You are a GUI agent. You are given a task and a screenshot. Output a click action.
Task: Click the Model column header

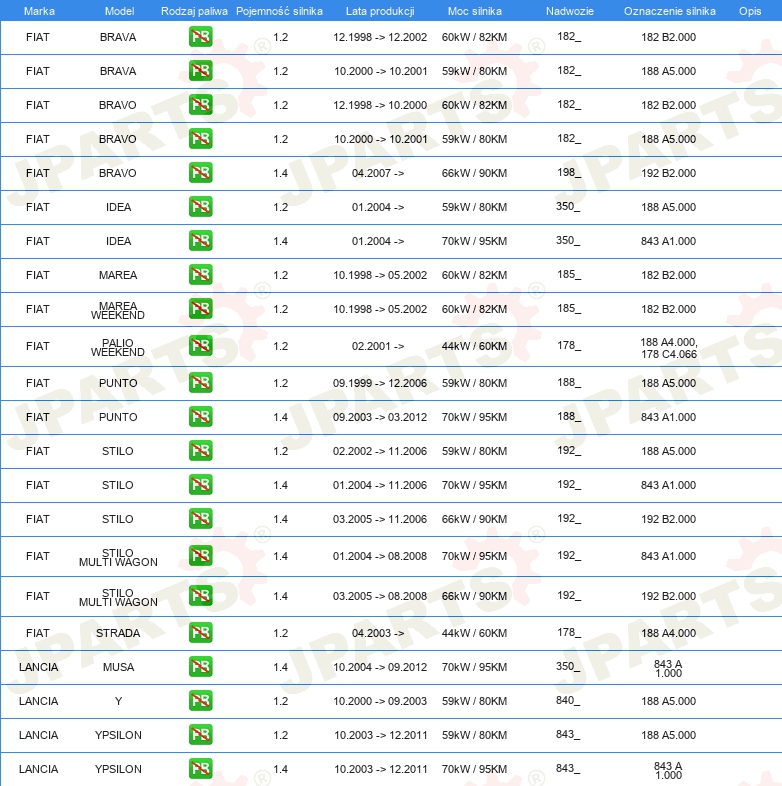coord(119,11)
